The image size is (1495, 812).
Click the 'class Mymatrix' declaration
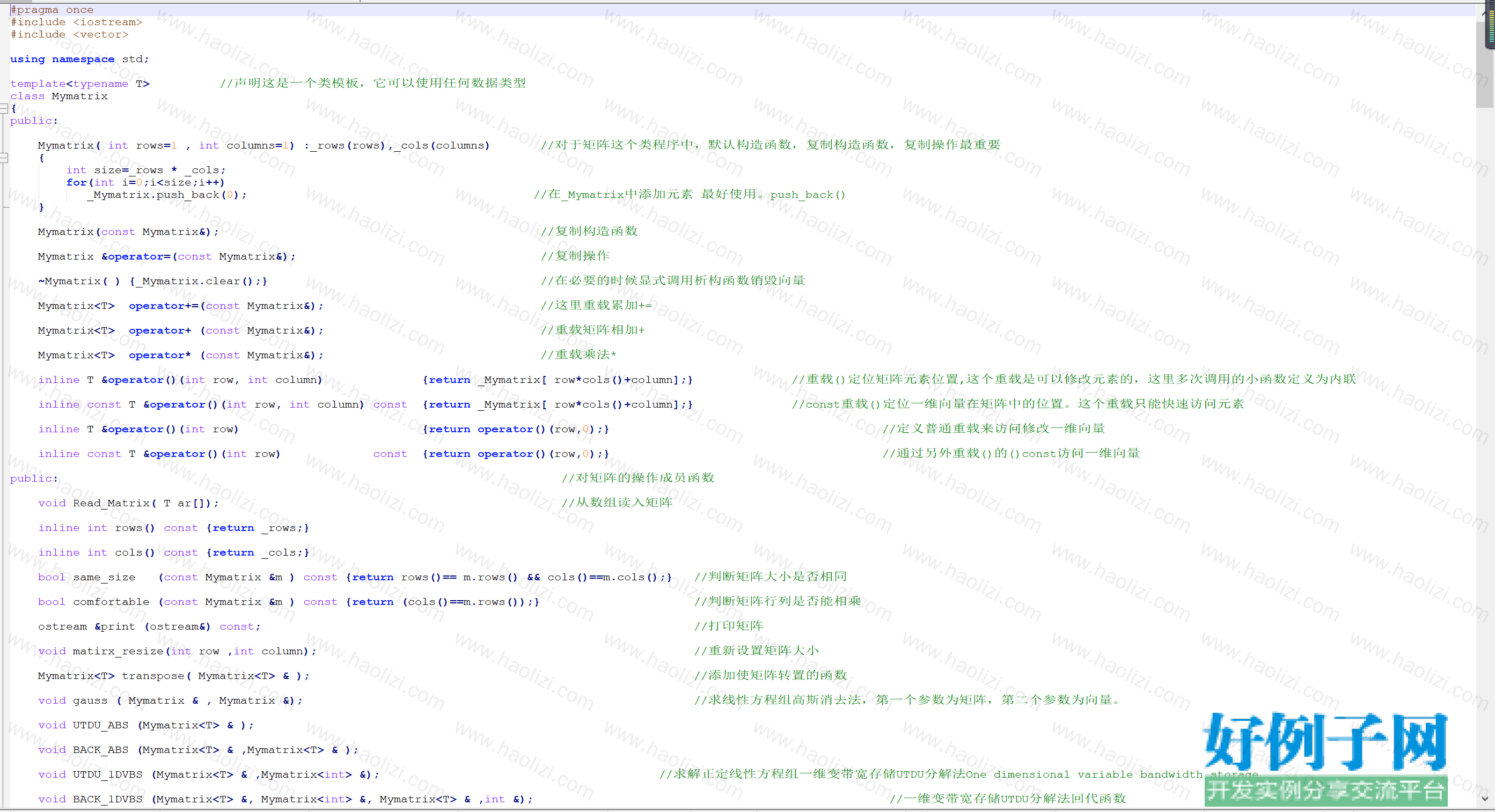(x=59, y=97)
